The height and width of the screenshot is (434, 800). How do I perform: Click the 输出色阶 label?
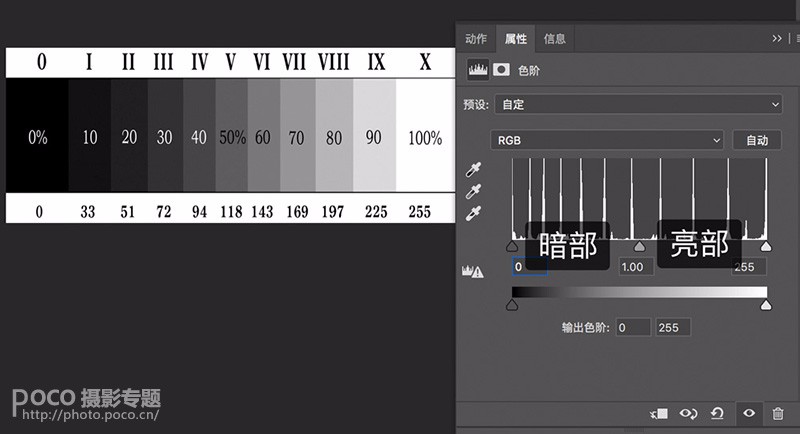pos(585,327)
